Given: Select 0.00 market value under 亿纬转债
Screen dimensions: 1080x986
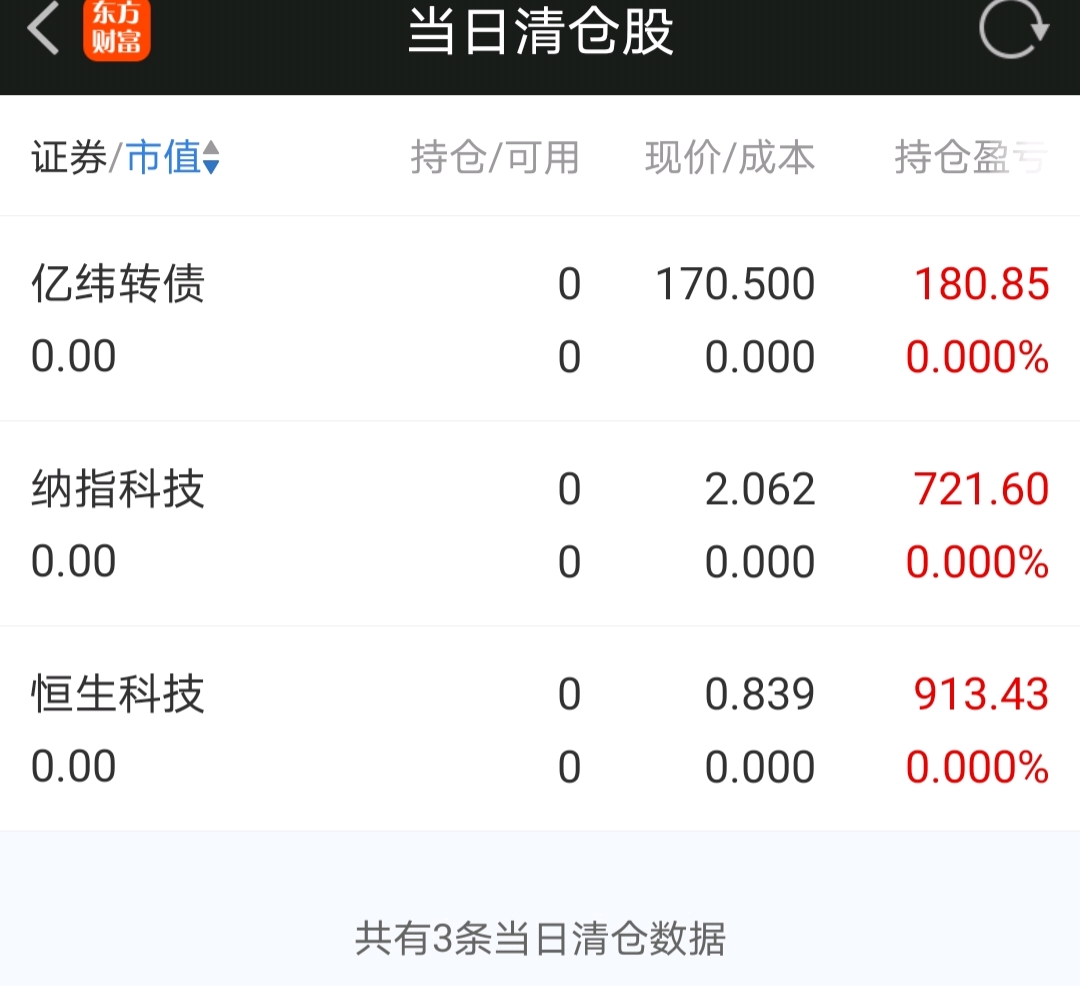Looking at the screenshot, I should [74, 357].
